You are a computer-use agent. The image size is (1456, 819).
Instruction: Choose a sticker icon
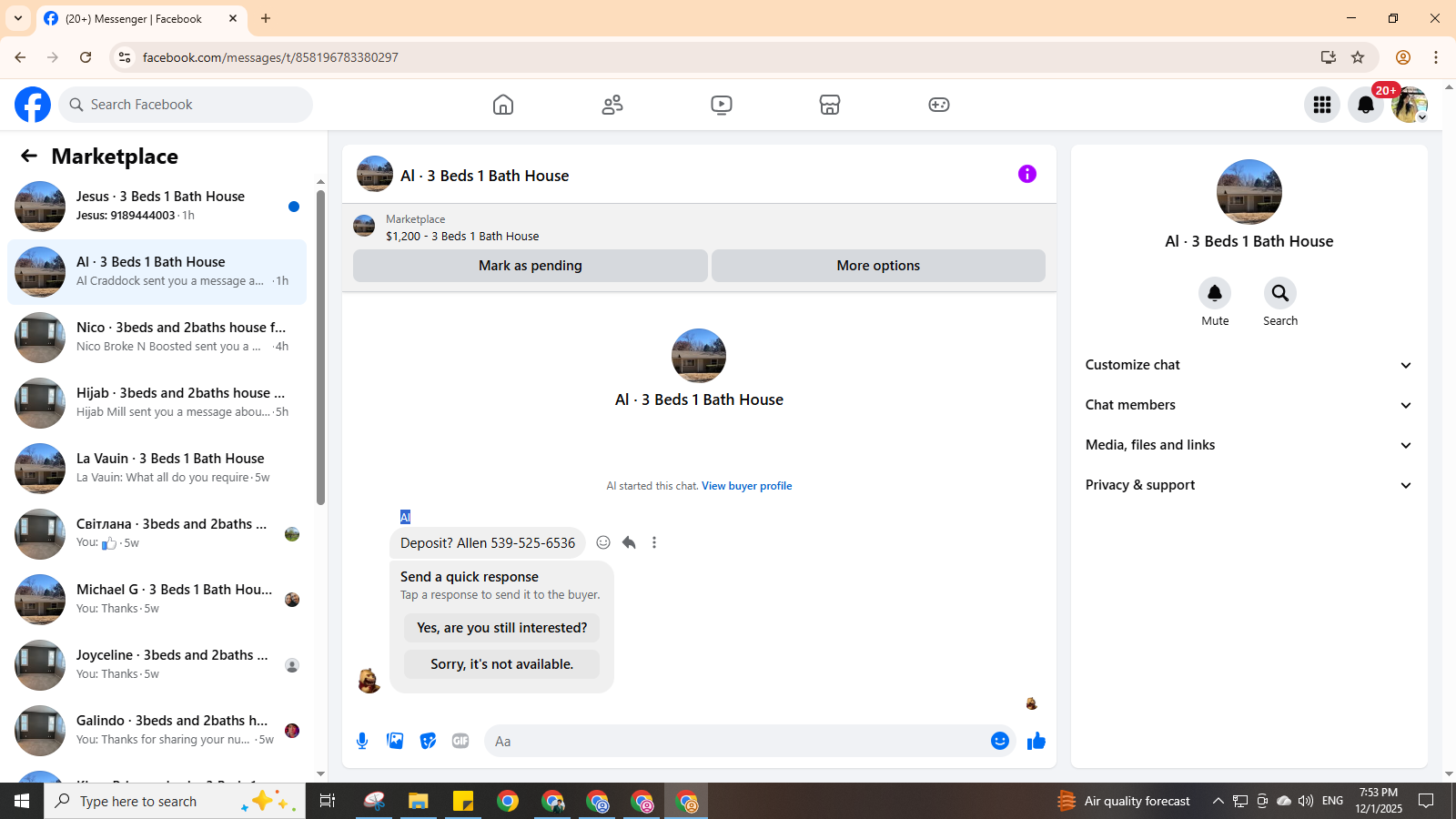pyautogui.click(x=428, y=741)
